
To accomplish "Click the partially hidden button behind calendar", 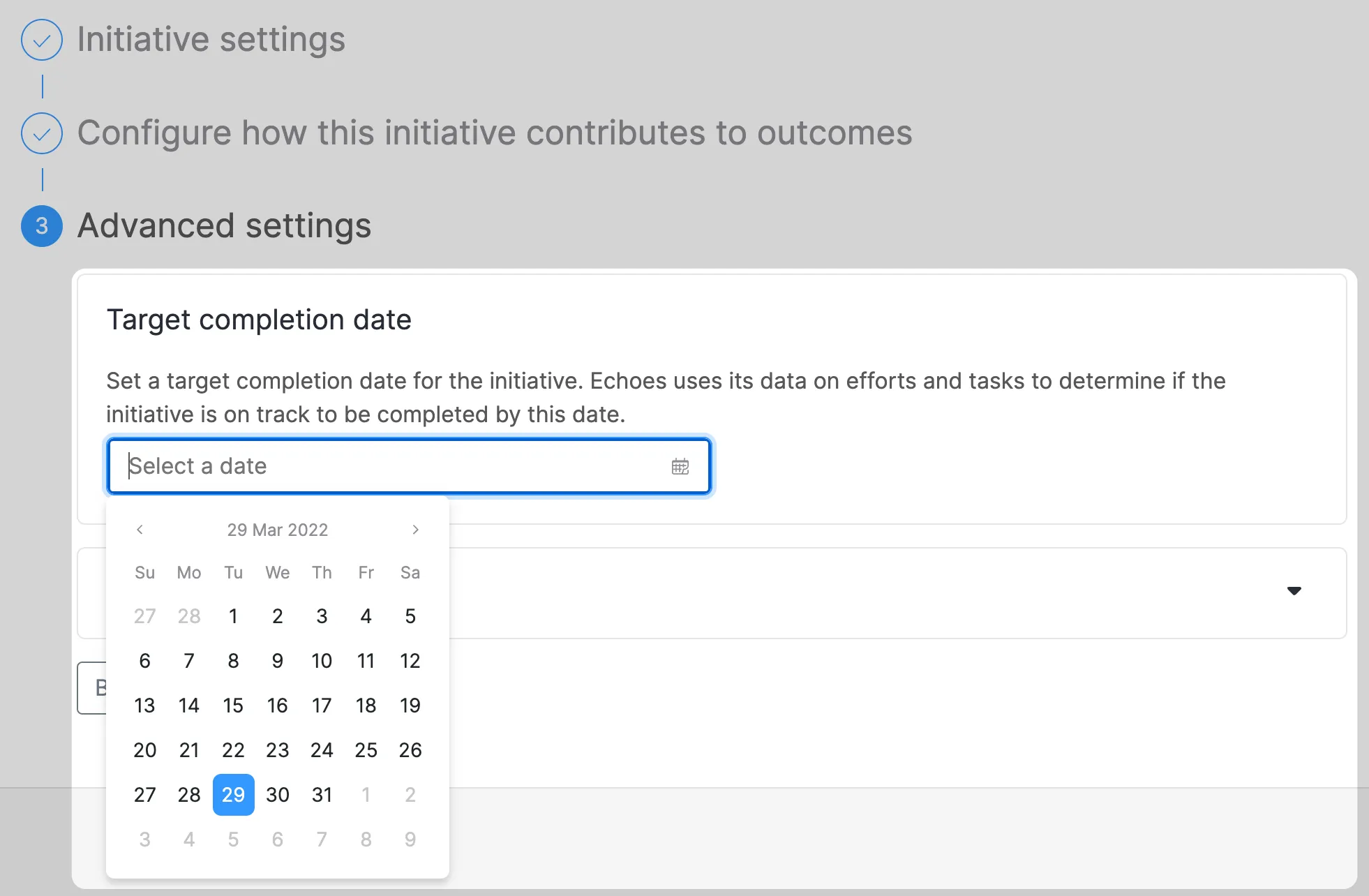I will (x=92, y=688).
